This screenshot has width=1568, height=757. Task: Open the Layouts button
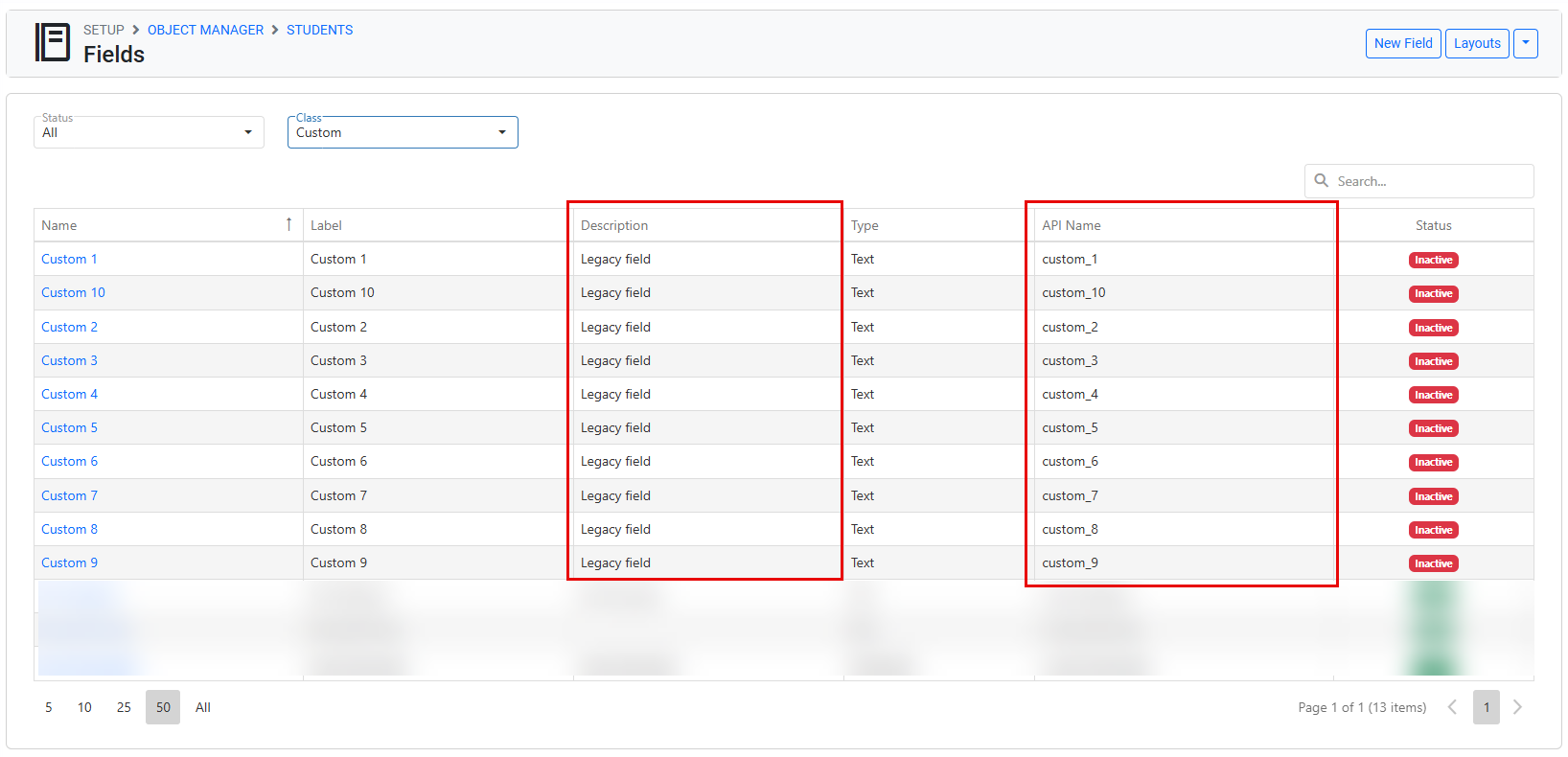click(x=1476, y=43)
